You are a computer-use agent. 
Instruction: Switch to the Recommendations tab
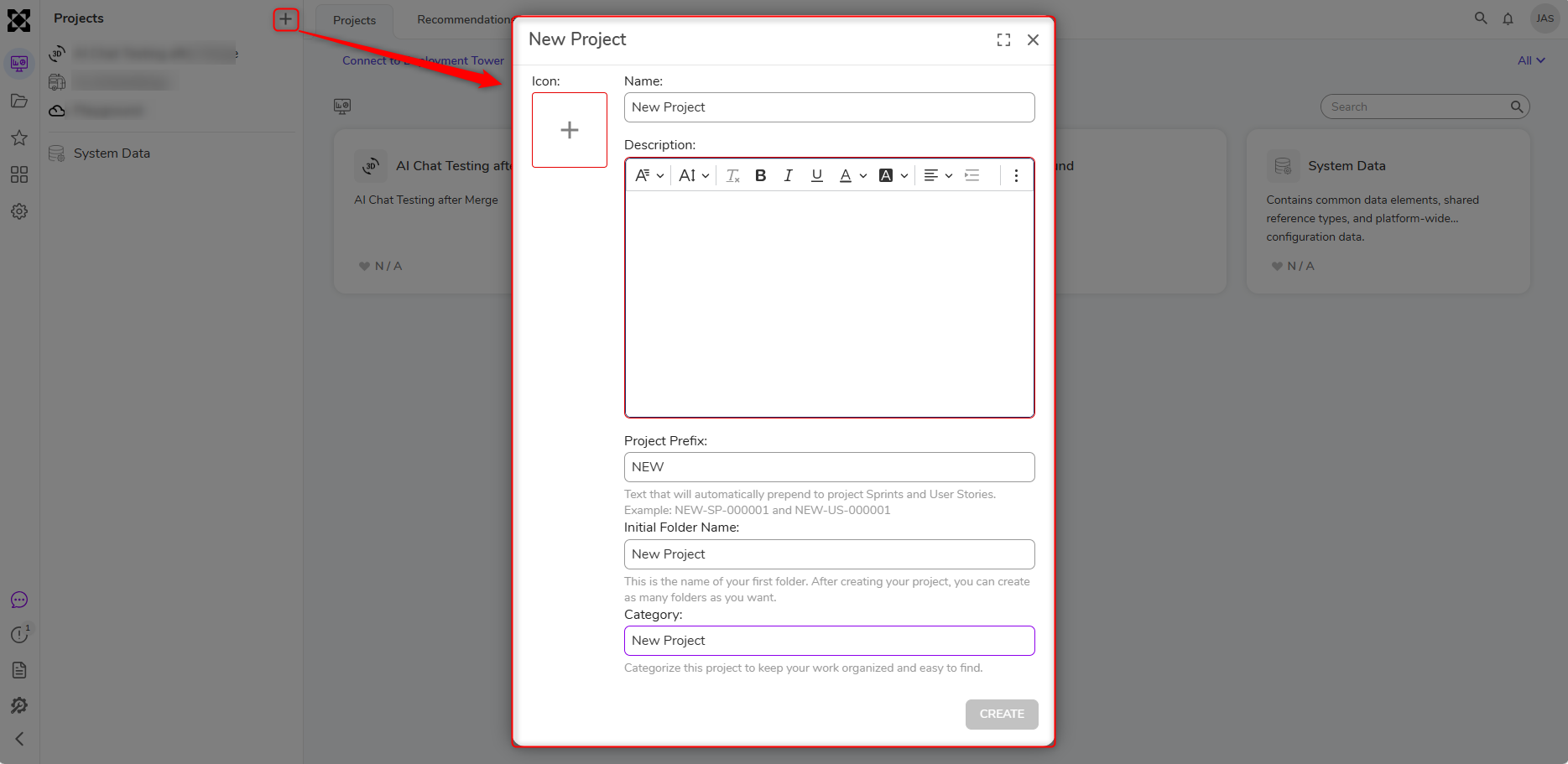[x=464, y=19]
